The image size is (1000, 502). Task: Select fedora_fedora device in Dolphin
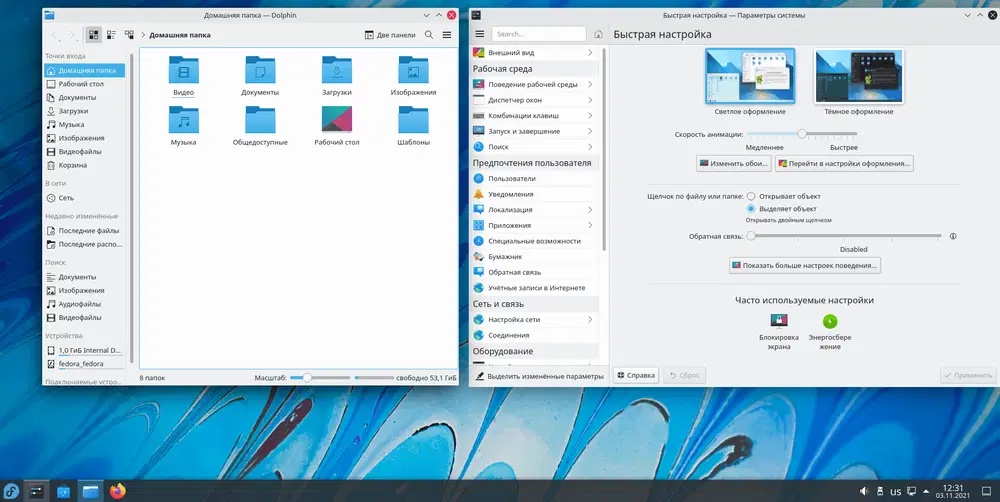(x=84, y=364)
